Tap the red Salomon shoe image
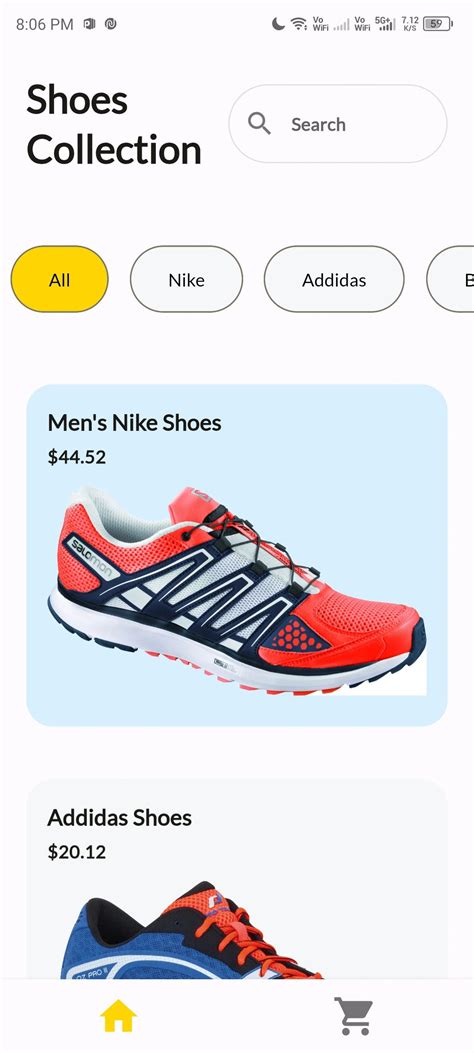This screenshot has height=1053, width=474. (237, 591)
